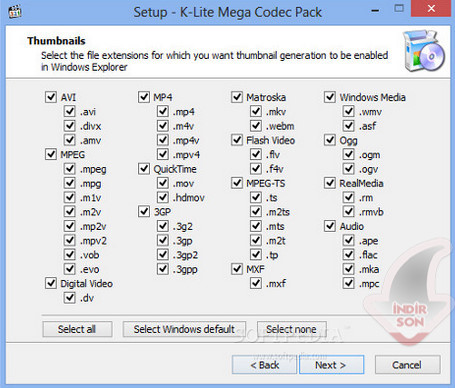Toggle the .flv checkbox

coord(256,155)
